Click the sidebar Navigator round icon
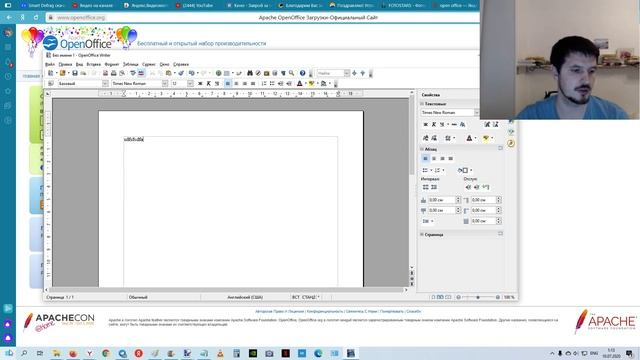Viewport: 640px width, 360px height. coord(511,143)
